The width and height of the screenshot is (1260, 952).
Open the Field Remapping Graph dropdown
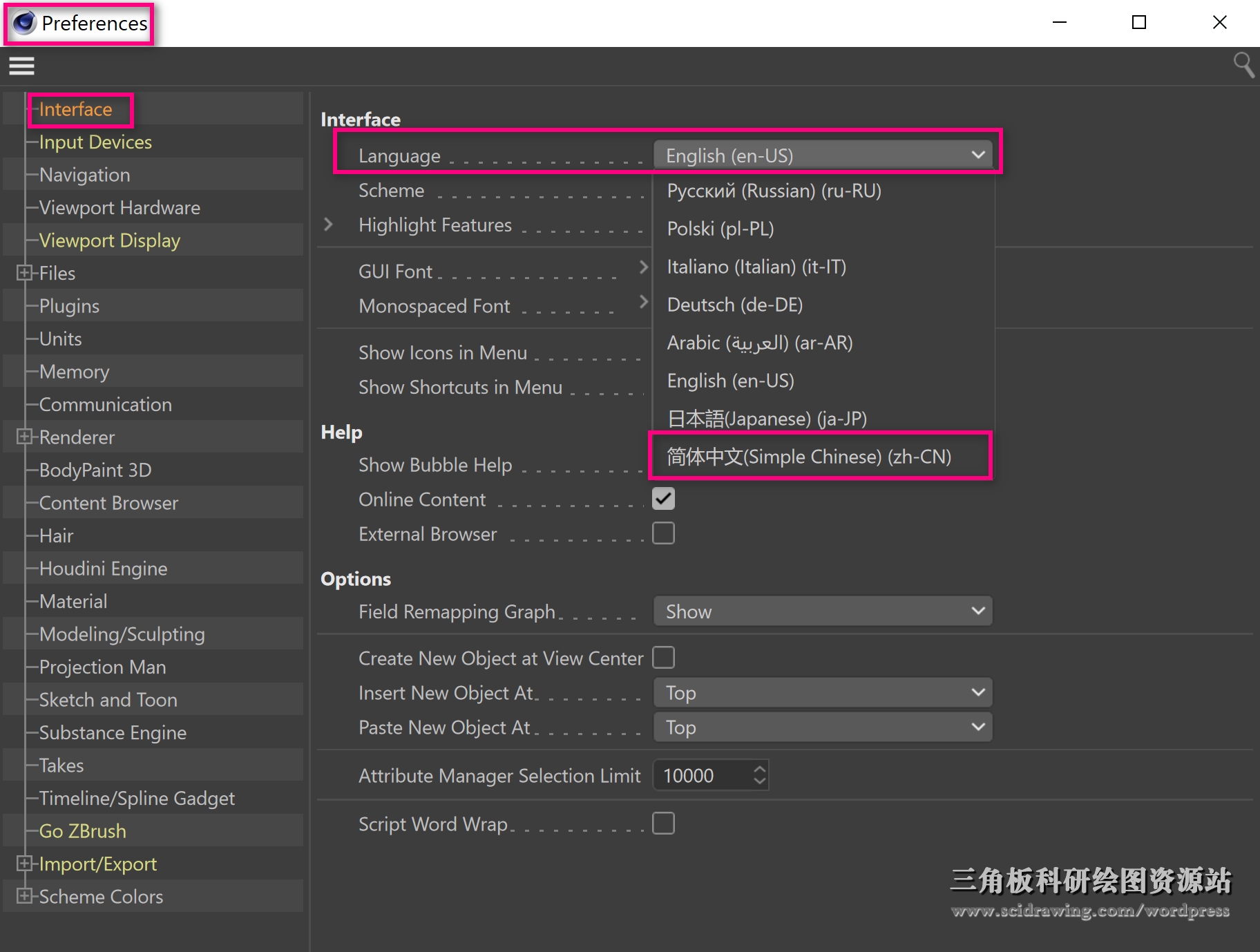tap(822, 611)
